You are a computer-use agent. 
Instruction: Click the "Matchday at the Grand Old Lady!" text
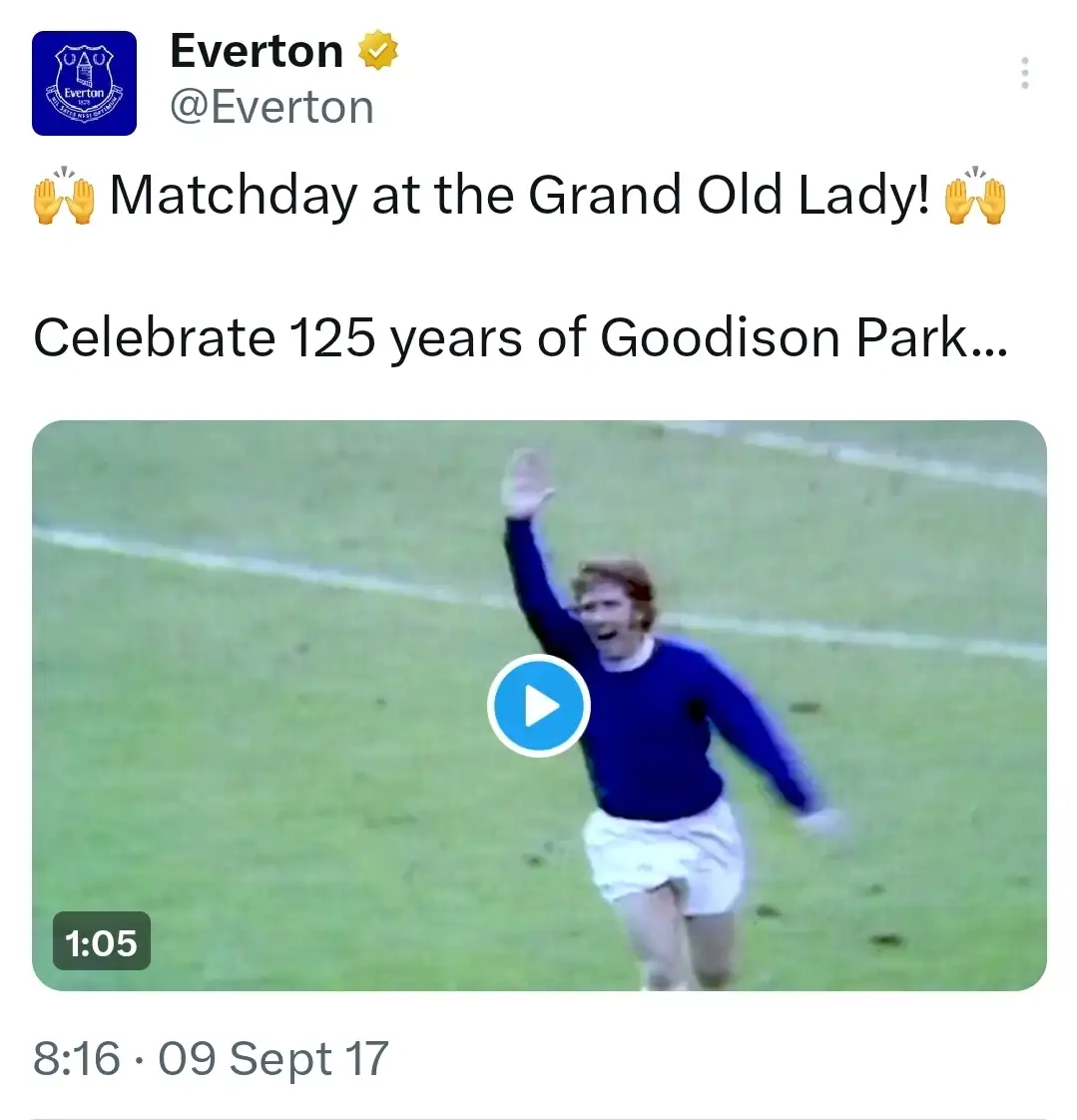click(519, 195)
